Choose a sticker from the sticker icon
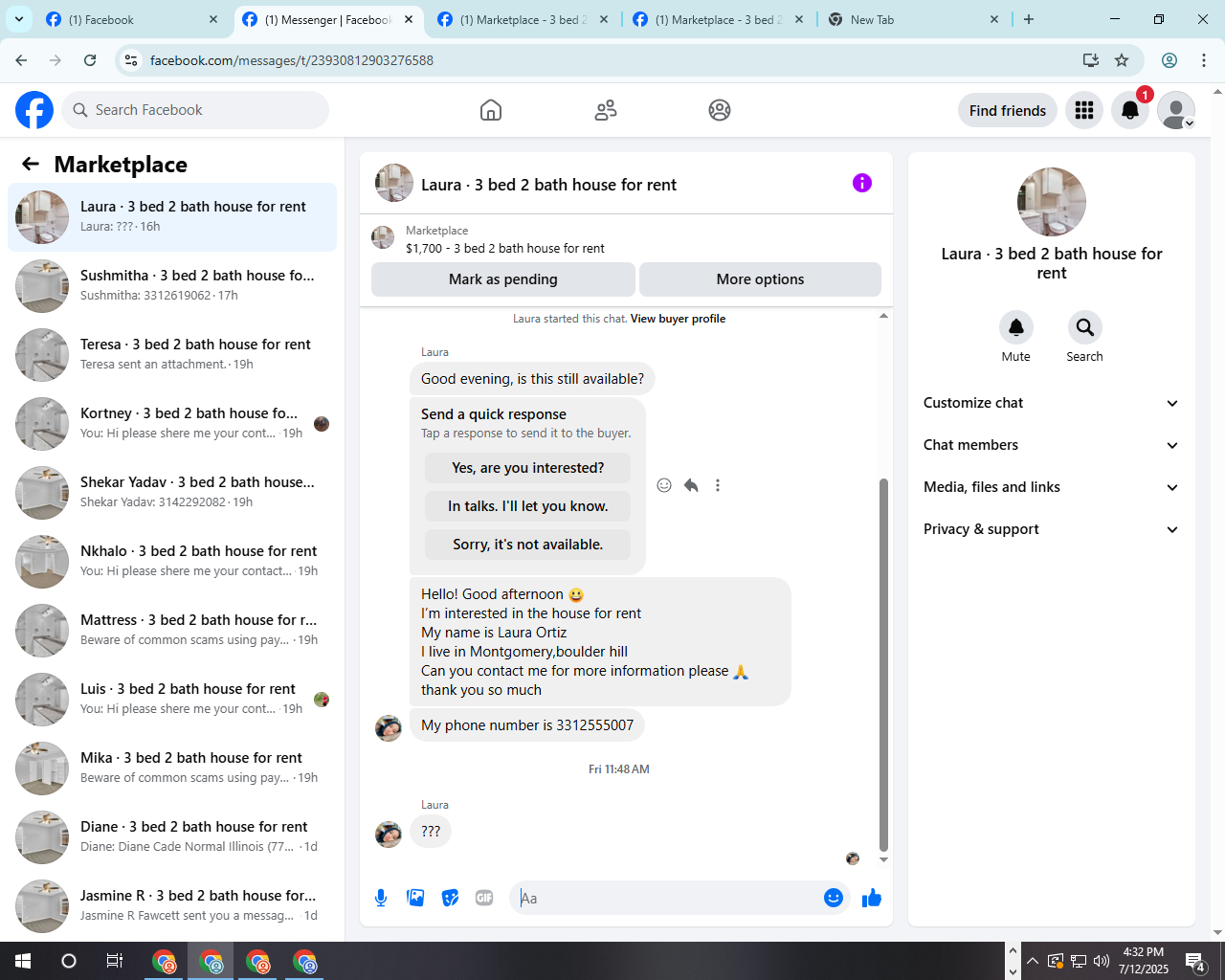 click(450, 898)
